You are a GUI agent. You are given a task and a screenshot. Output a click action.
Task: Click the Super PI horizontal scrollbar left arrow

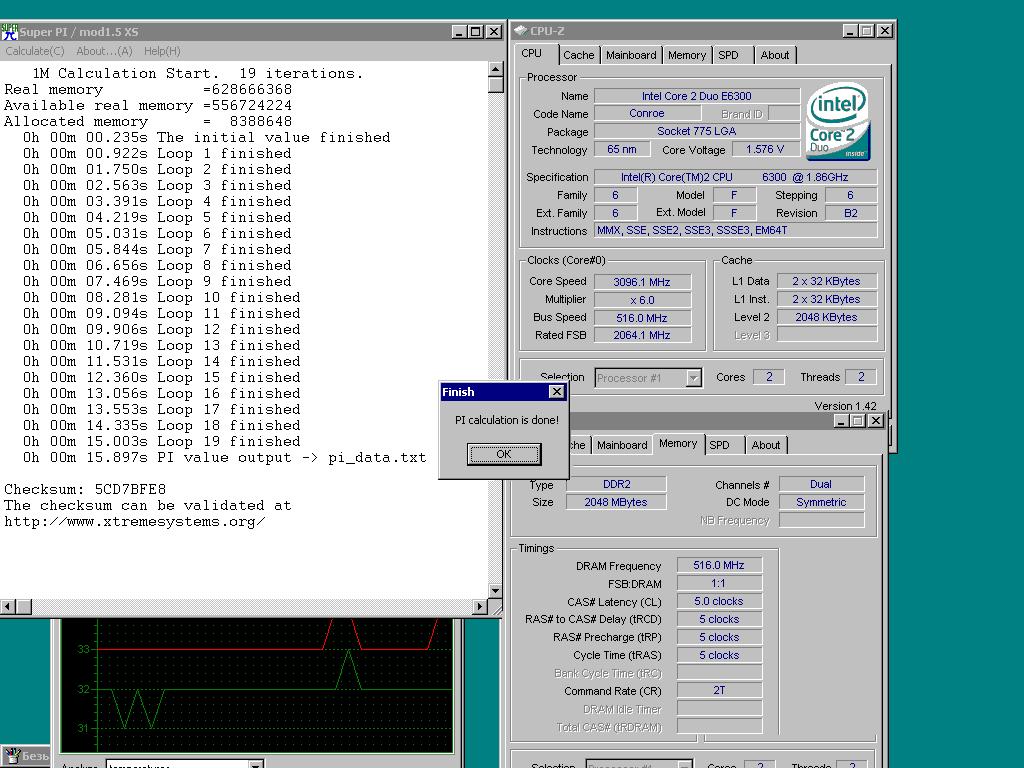click(8, 607)
